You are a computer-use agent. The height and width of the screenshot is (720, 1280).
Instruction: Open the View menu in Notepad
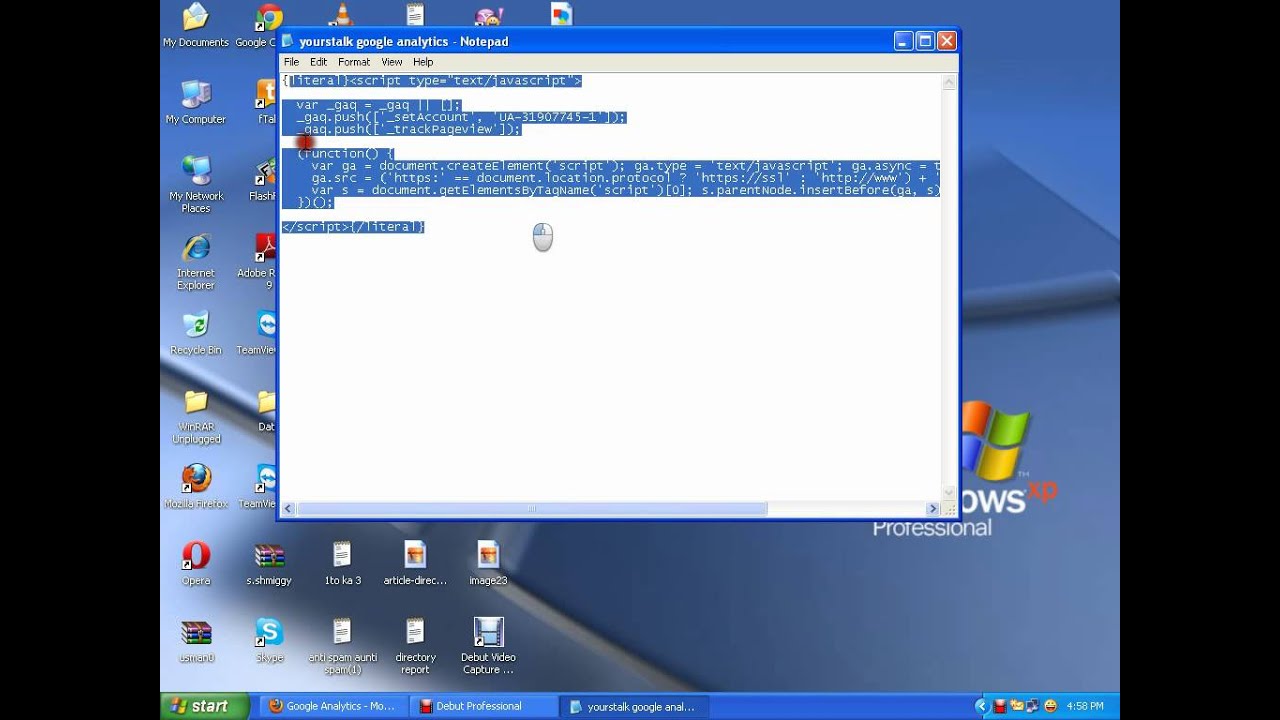(x=392, y=62)
